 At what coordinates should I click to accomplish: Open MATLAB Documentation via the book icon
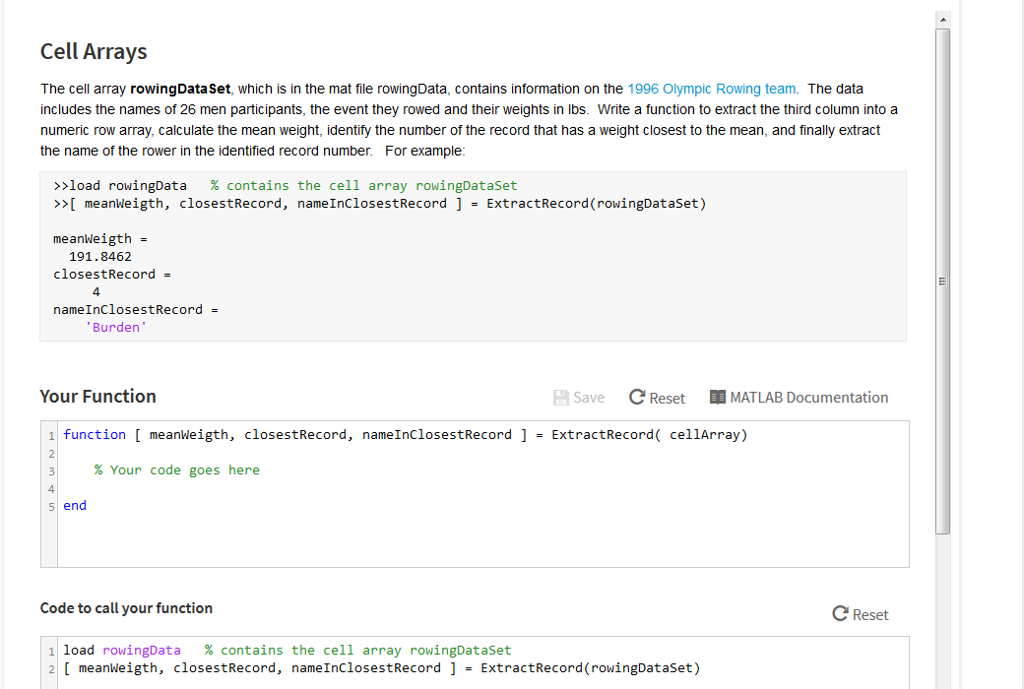click(x=717, y=397)
